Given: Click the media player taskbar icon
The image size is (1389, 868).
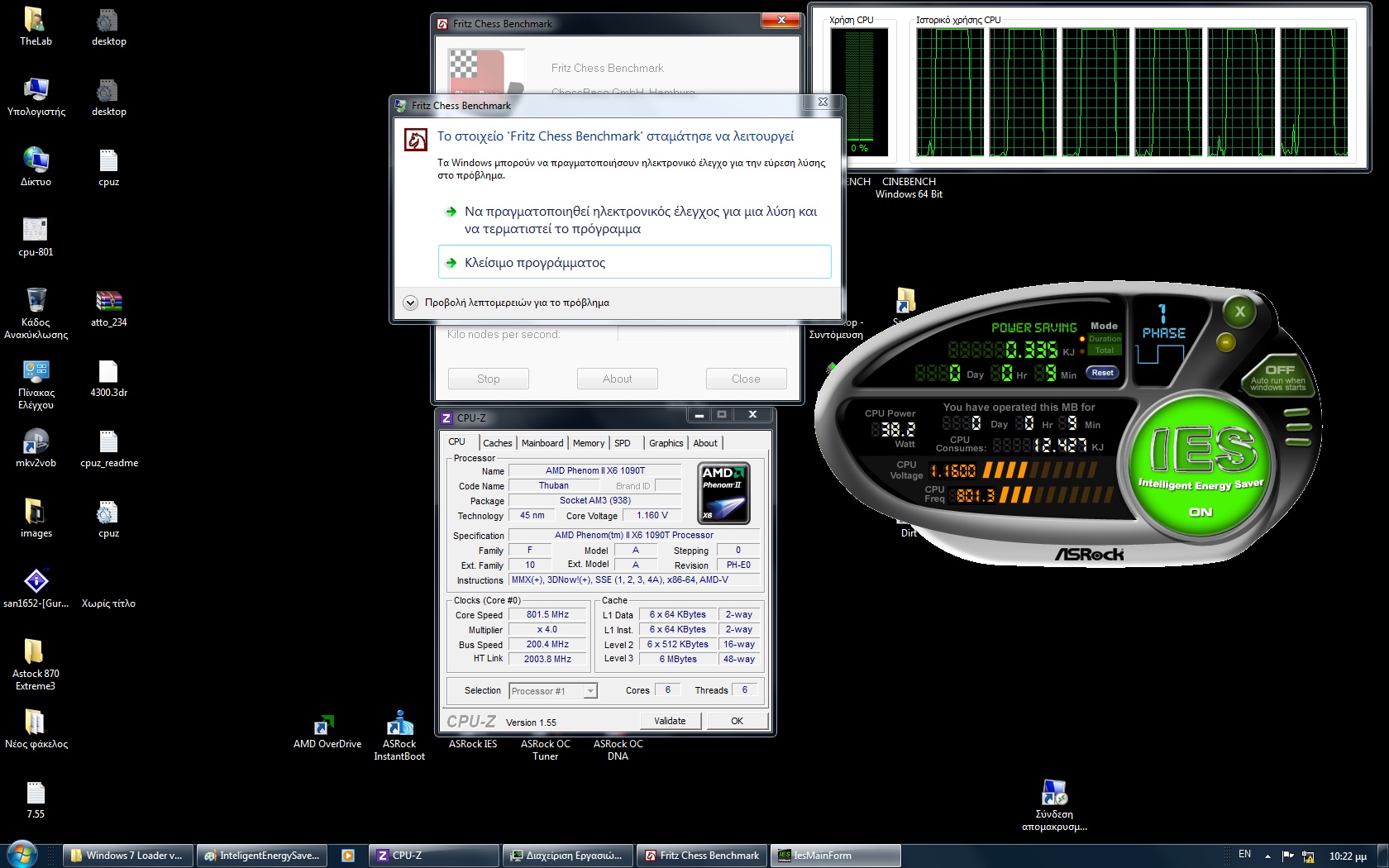Looking at the screenshot, I should pyautogui.click(x=348, y=856).
